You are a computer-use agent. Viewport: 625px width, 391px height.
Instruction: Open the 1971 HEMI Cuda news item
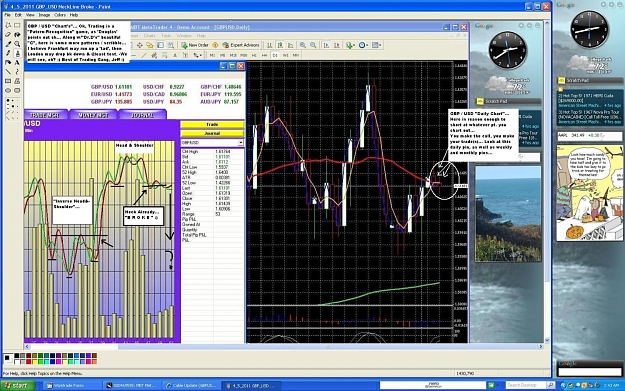tap(590, 100)
